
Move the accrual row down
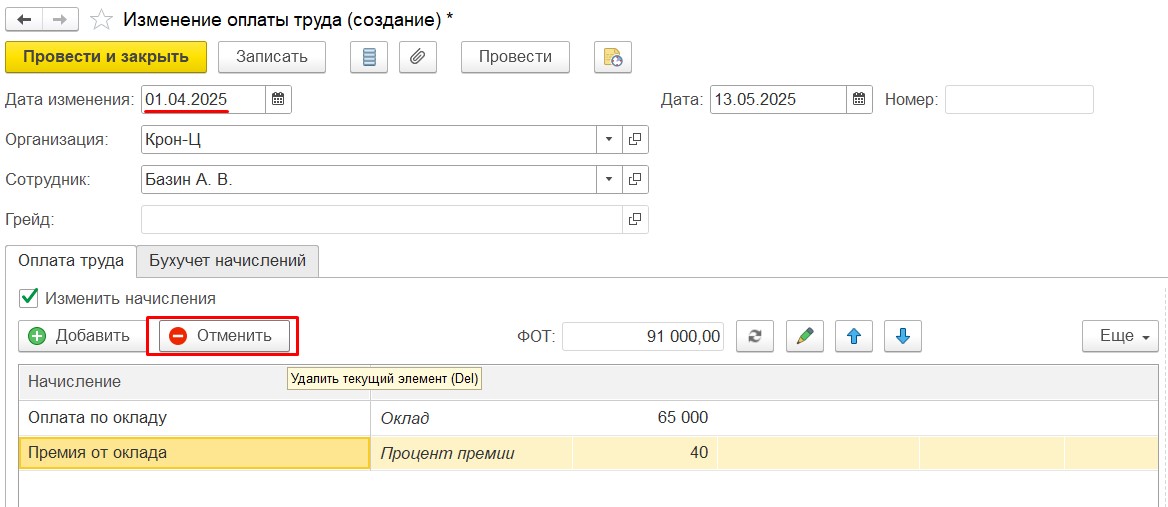[x=903, y=337]
